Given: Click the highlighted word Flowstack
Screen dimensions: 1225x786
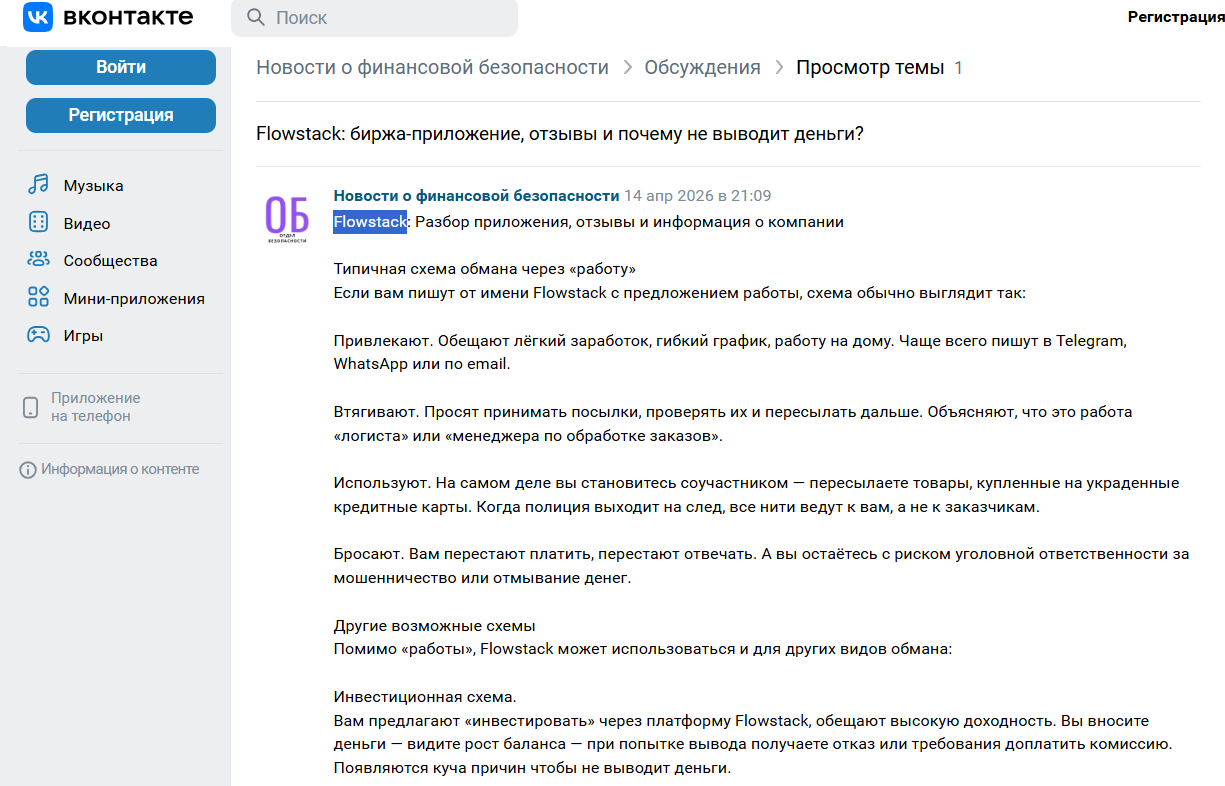Looking at the screenshot, I should 370,222.
